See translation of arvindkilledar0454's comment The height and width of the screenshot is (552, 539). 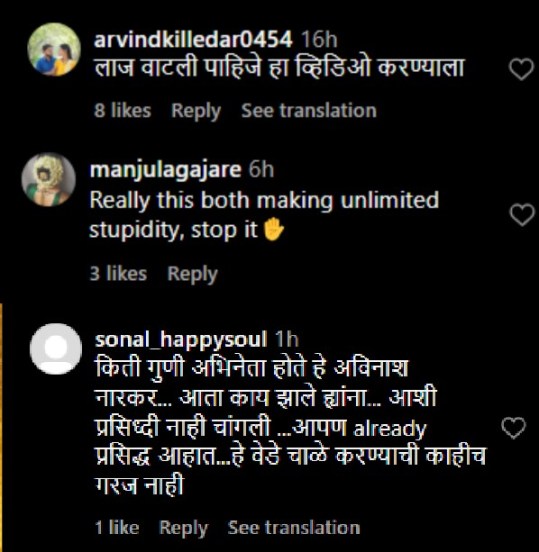(309, 110)
